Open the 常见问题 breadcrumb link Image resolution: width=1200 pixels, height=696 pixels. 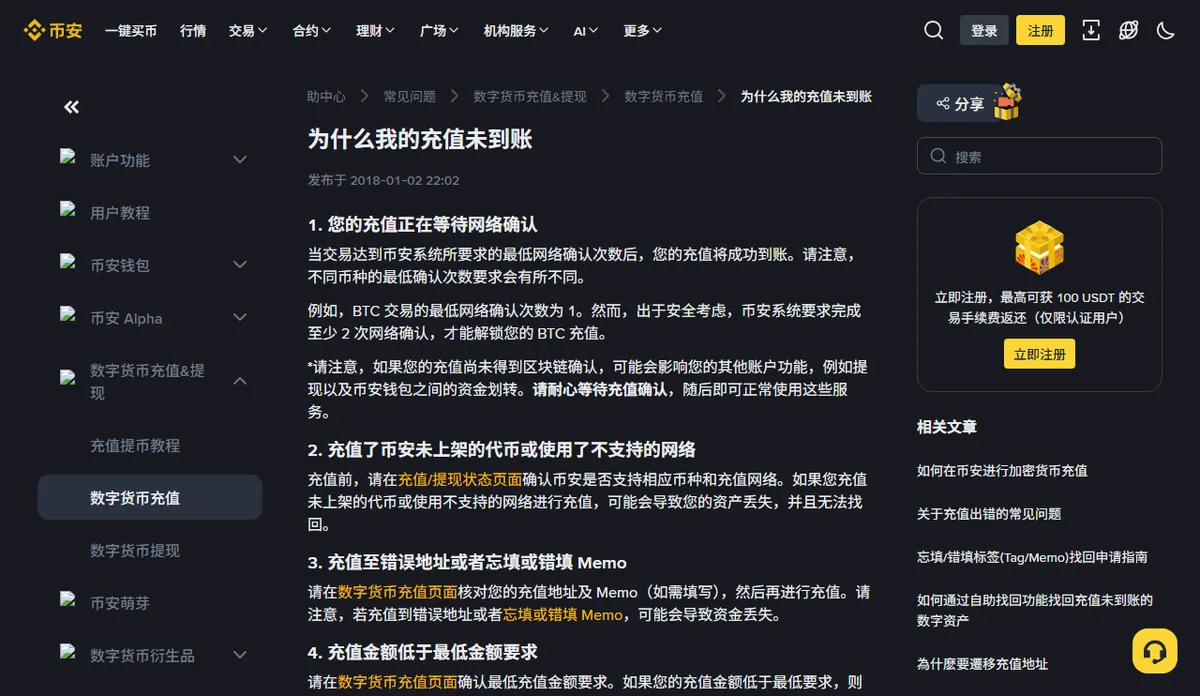[410, 97]
